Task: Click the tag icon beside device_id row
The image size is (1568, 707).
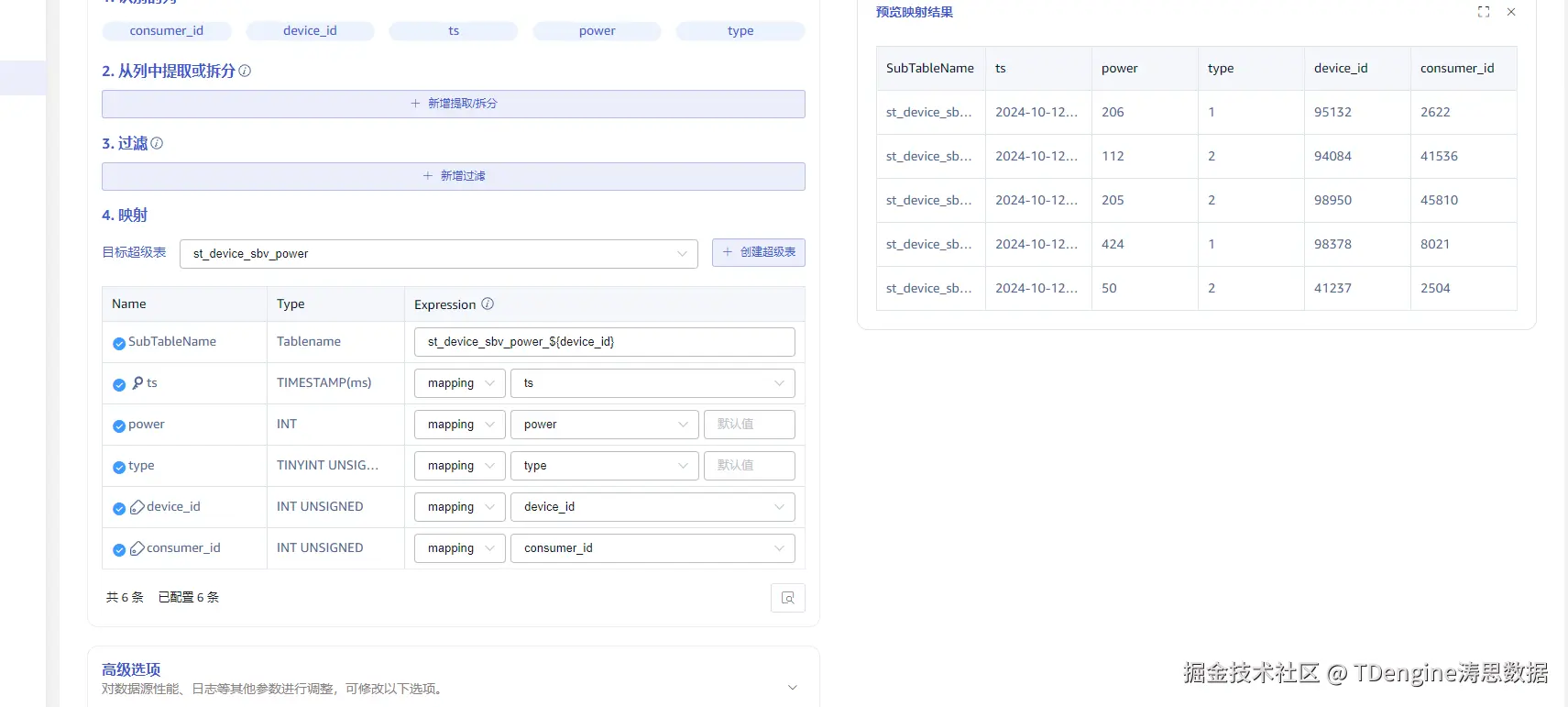Action: tap(137, 507)
